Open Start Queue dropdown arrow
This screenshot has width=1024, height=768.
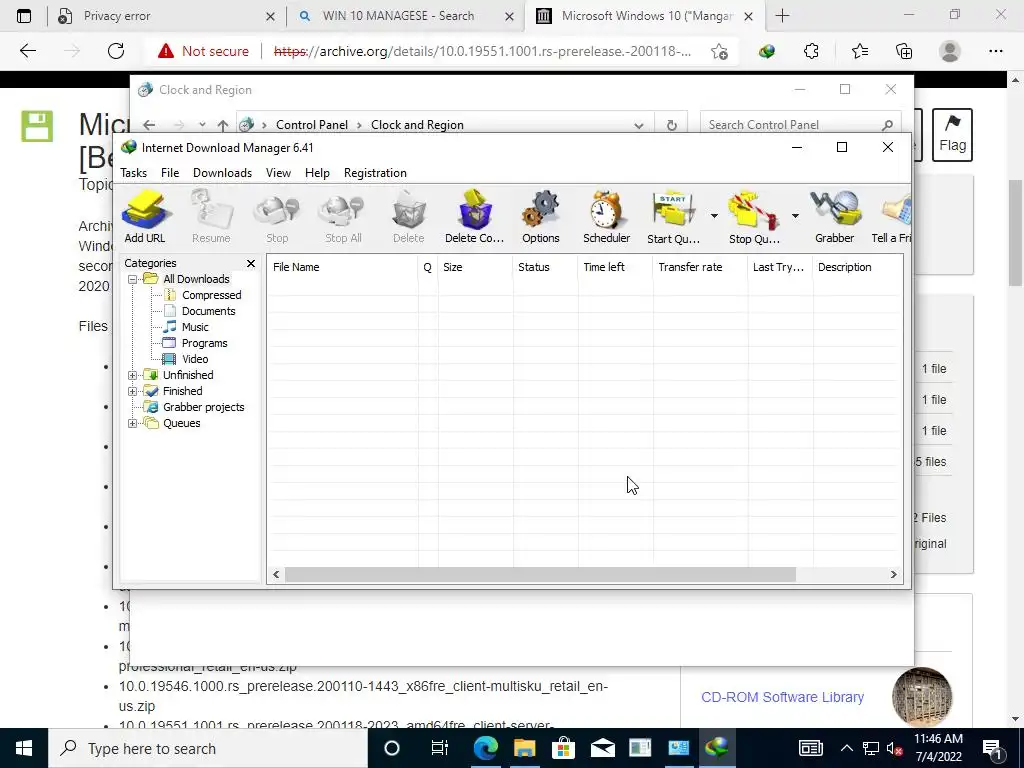714,216
